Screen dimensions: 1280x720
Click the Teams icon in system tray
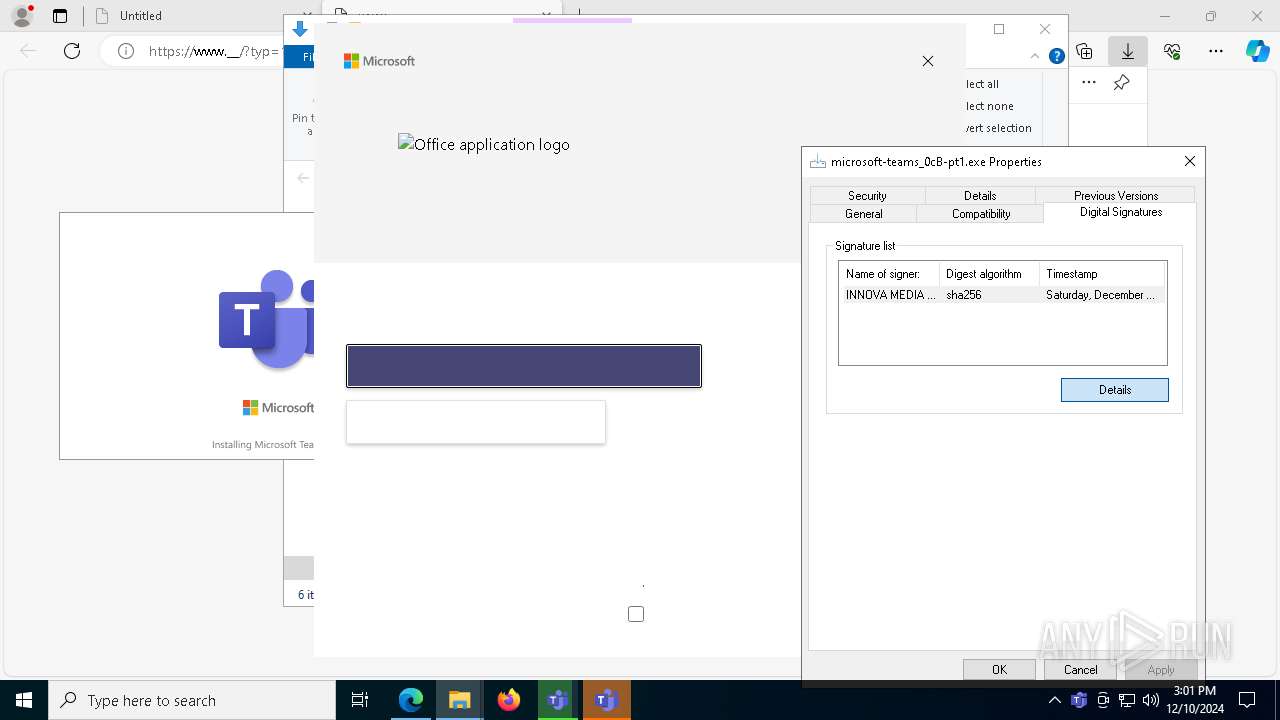tap(1078, 700)
